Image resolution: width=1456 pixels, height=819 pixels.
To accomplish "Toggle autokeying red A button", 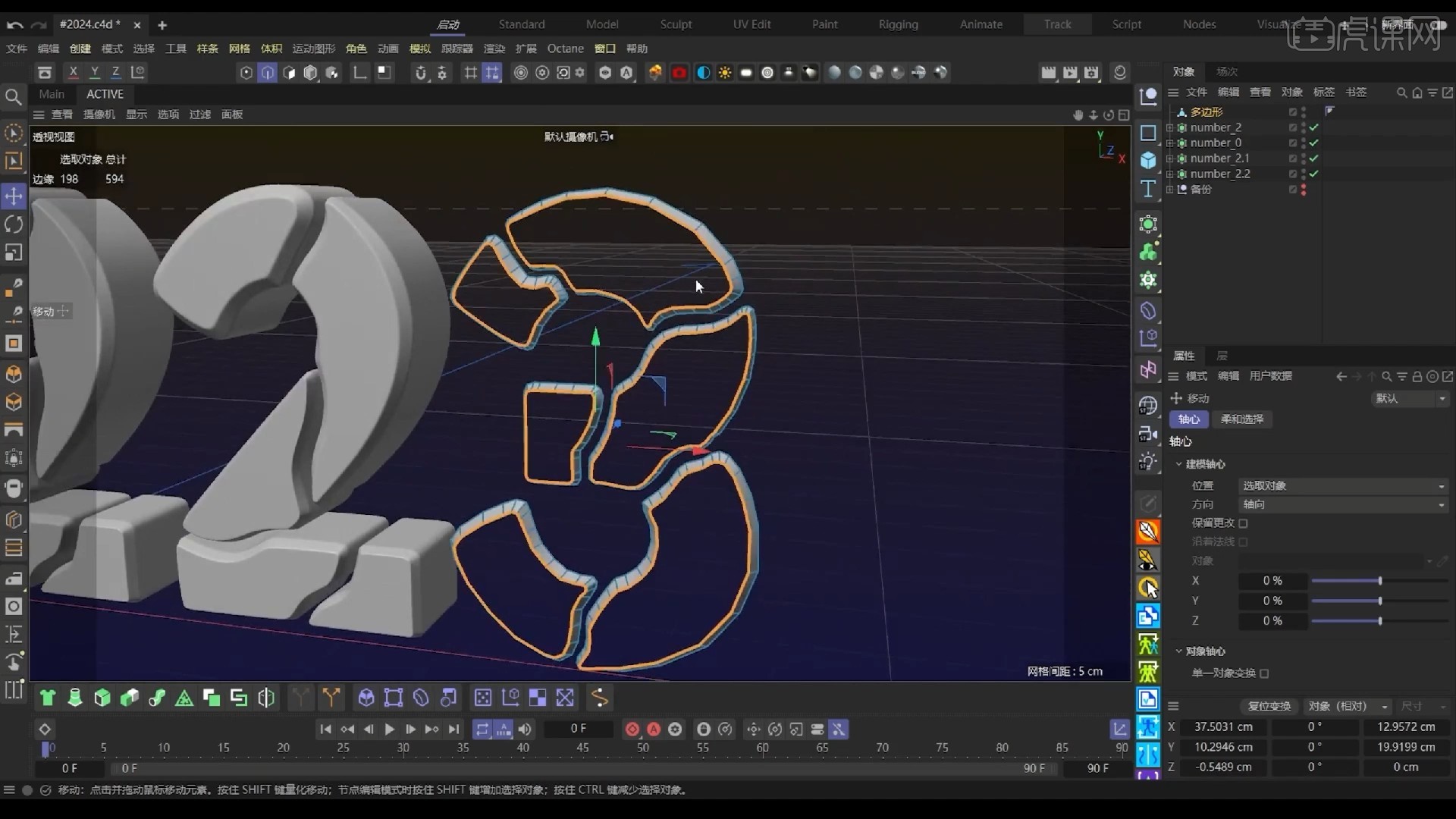I will tap(654, 730).
